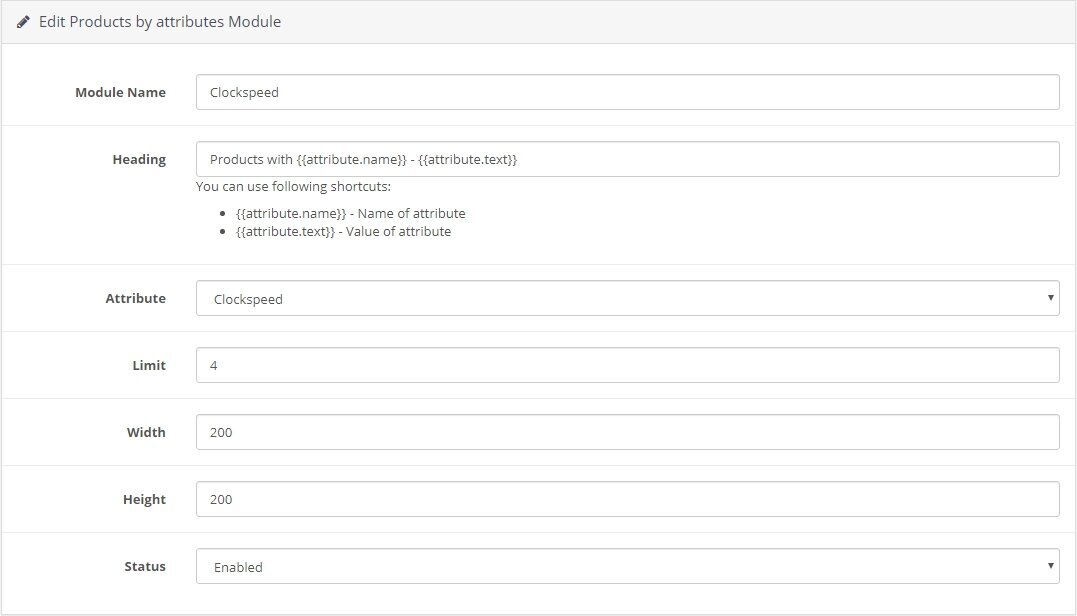Image resolution: width=1077 pixels, height=616 pixels.
Task: Click the 'You can use following shortcuts' text
Action: [293, 187]
